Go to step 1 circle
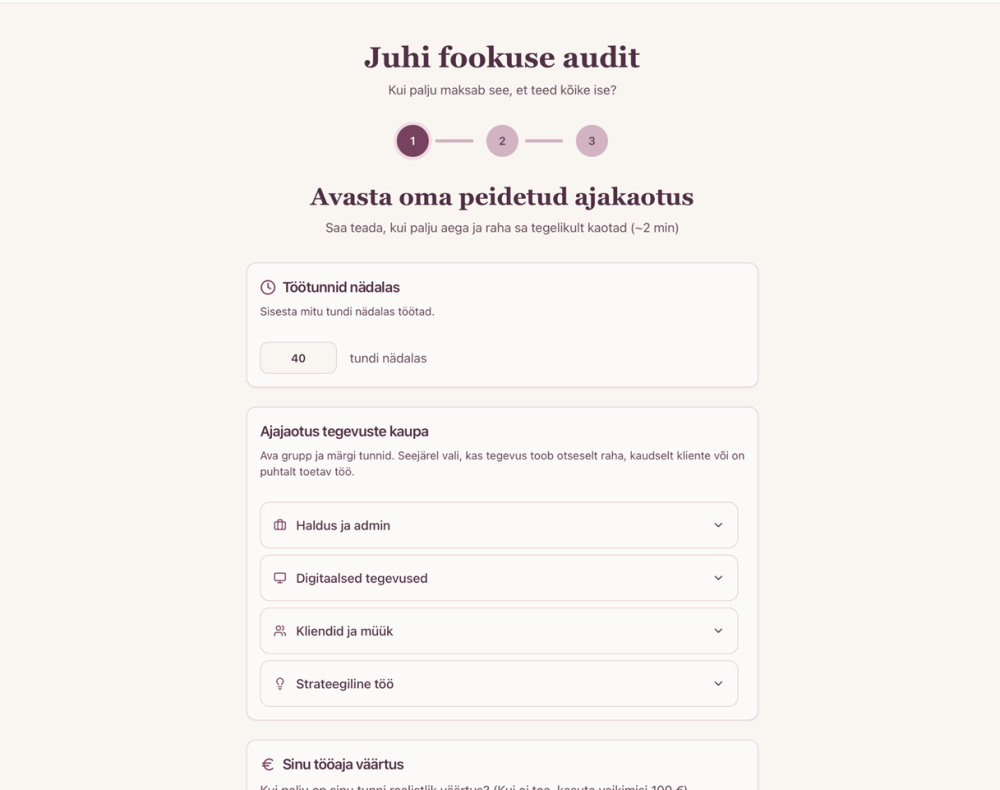 [x=413, y=141]
